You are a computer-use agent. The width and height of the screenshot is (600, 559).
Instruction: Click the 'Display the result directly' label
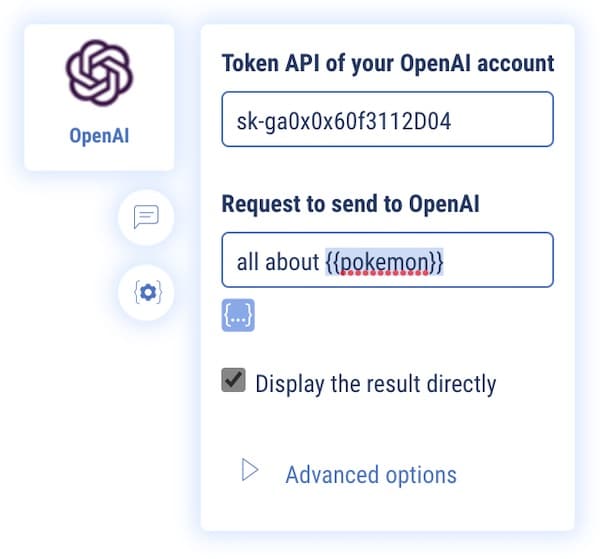tap(375, 383)
